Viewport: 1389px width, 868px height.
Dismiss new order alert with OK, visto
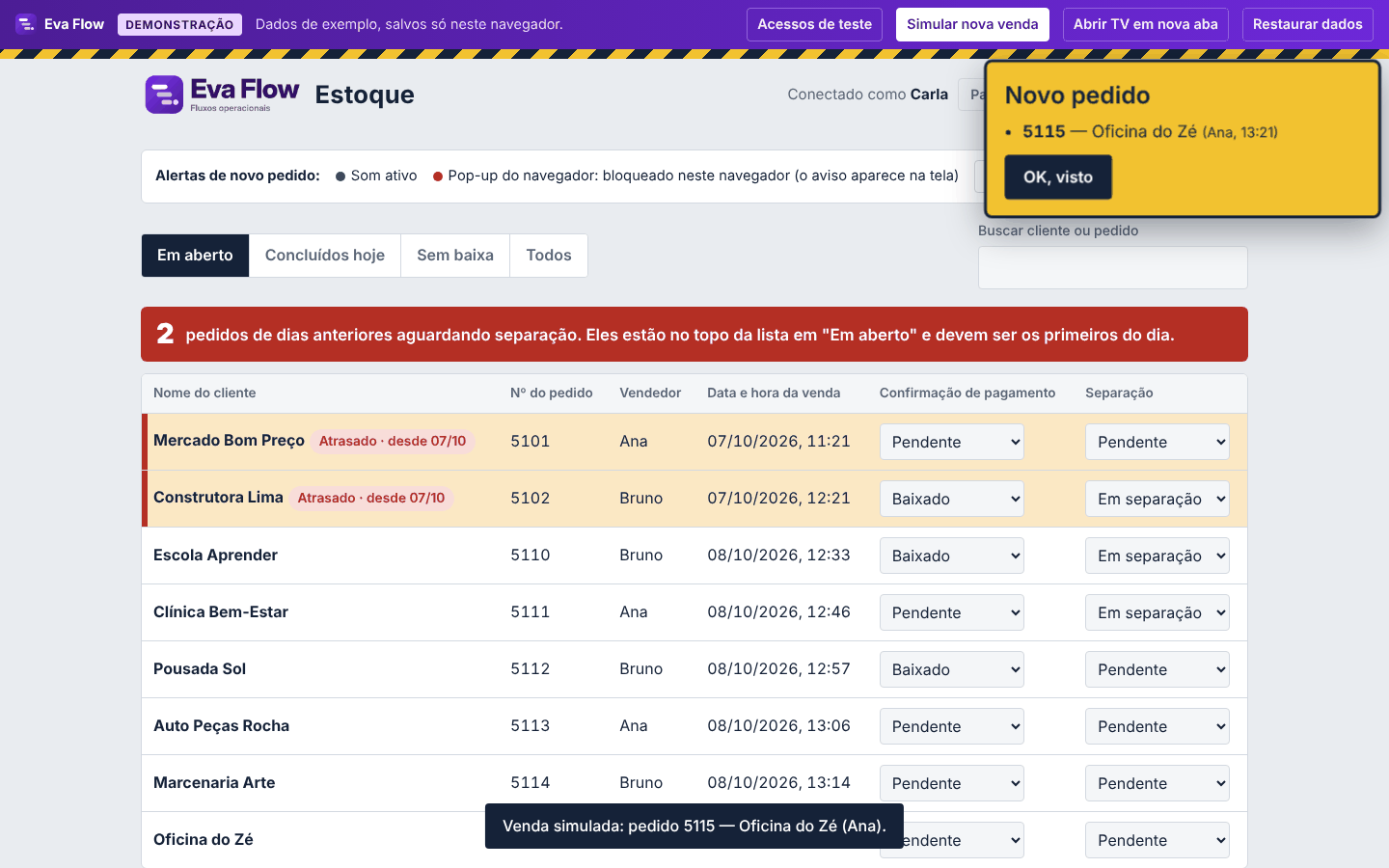(1058, 177)
